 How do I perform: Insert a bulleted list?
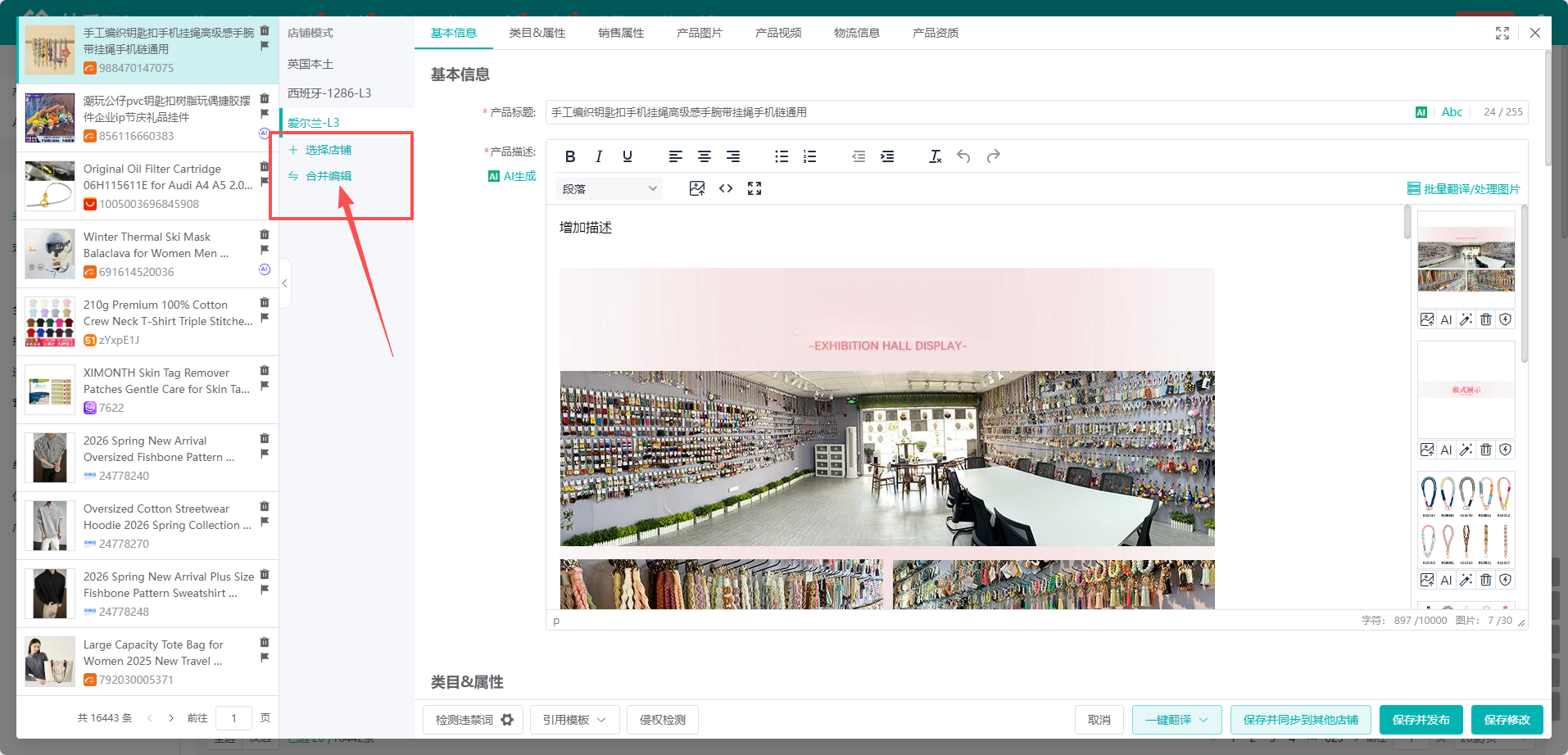pyautogui.click(x=782, y=156)
